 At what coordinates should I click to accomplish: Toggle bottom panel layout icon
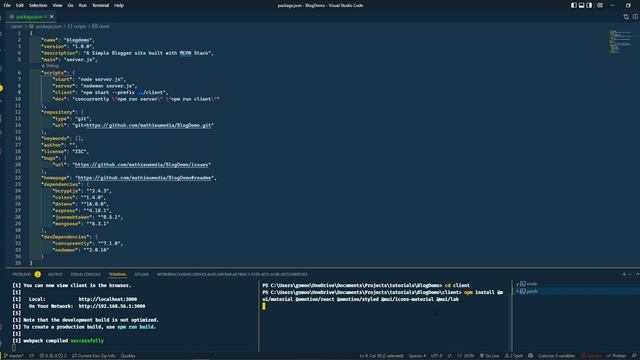pyautogui.click(x=582, y=5)
